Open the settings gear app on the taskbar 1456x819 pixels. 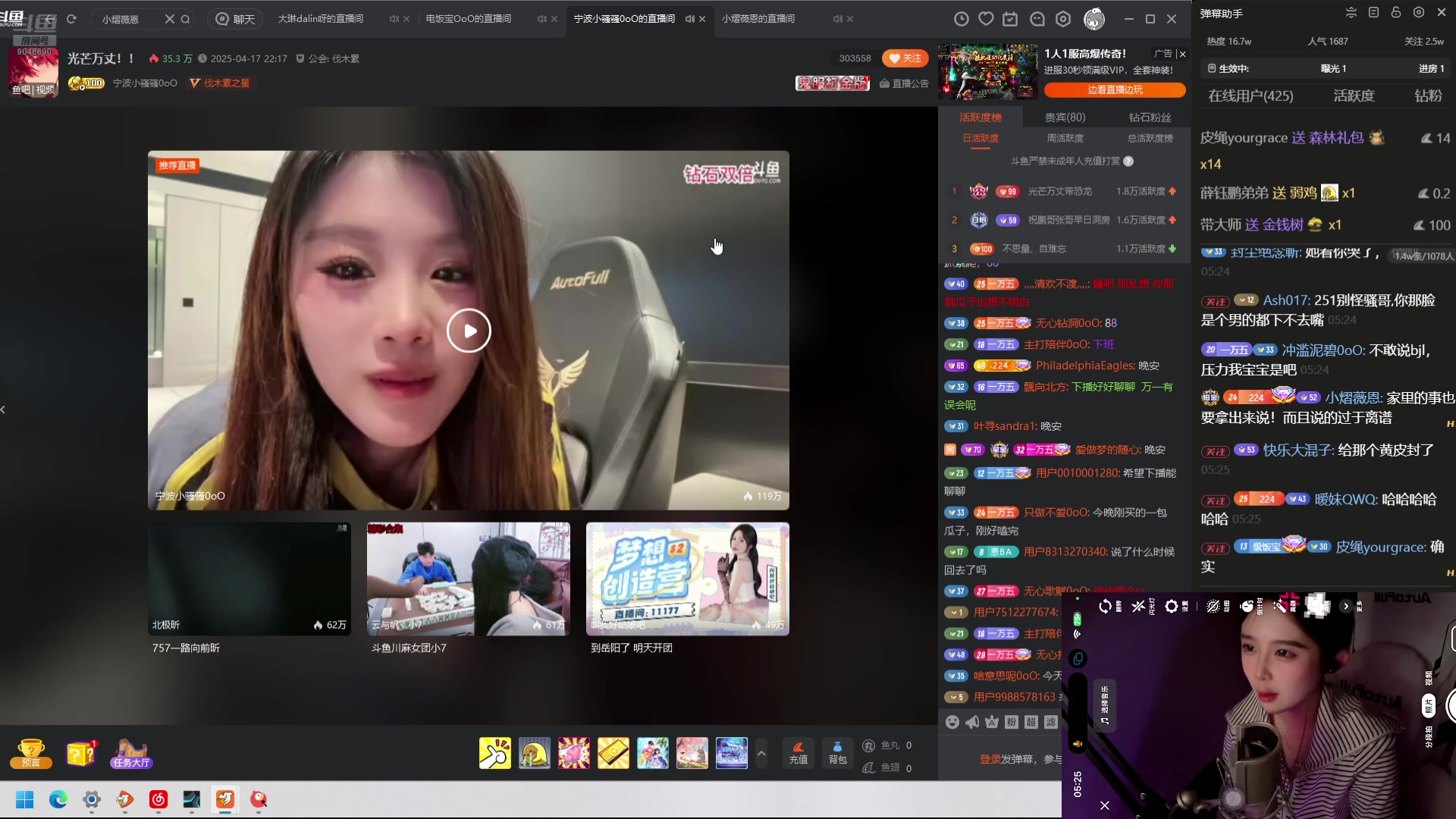(x=92, y=799)
